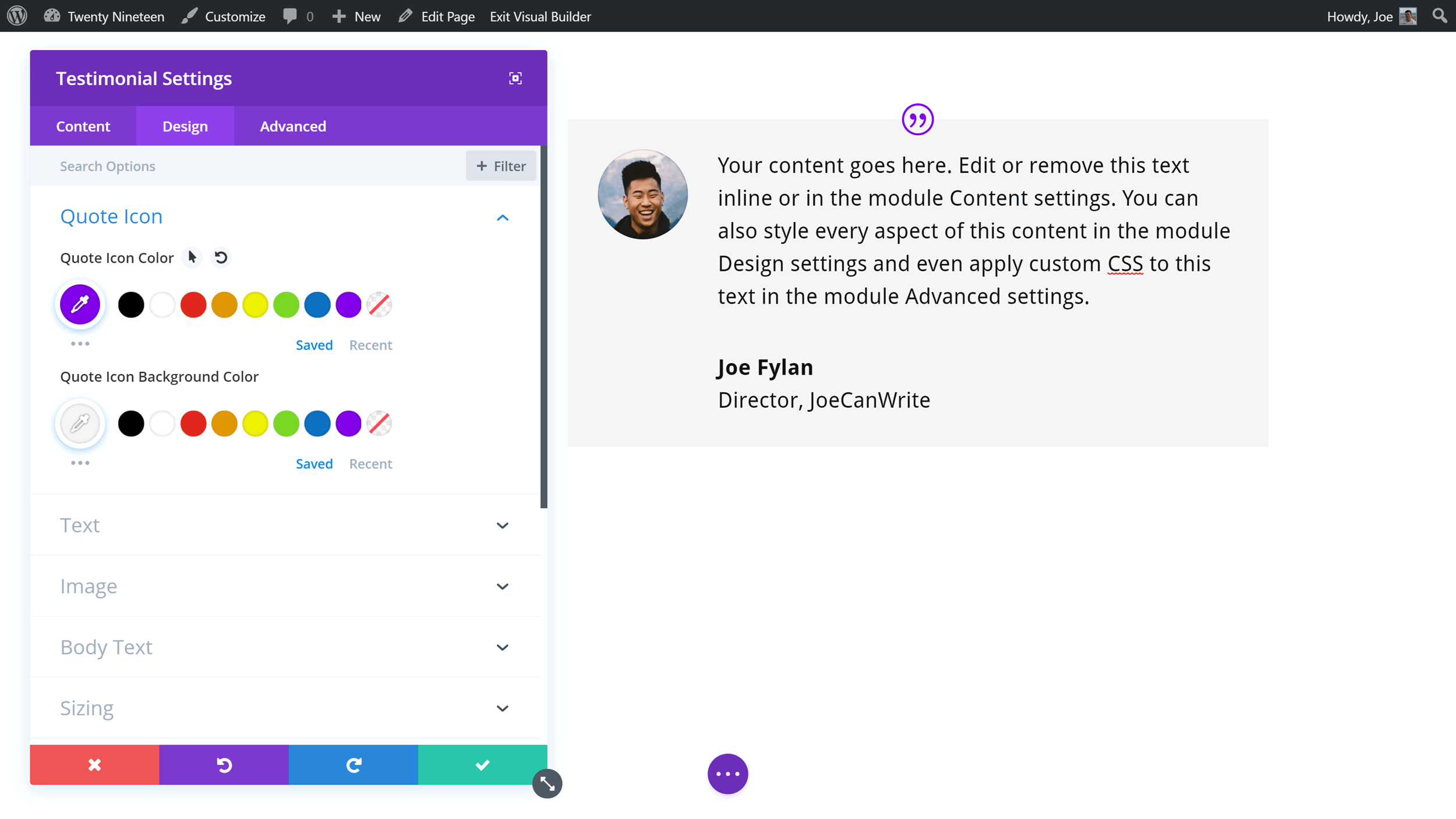Expand the Sizing section

tap(285, 708)
